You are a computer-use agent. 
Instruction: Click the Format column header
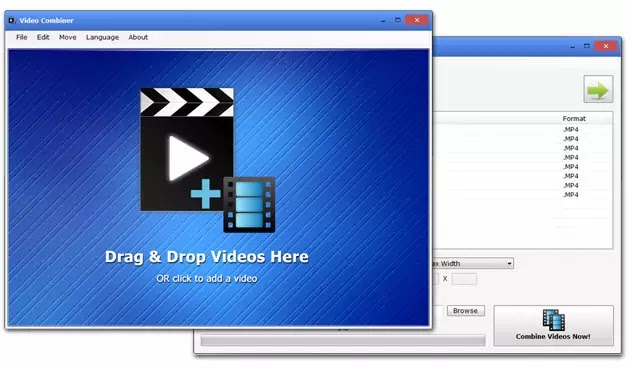coord(574,119)
